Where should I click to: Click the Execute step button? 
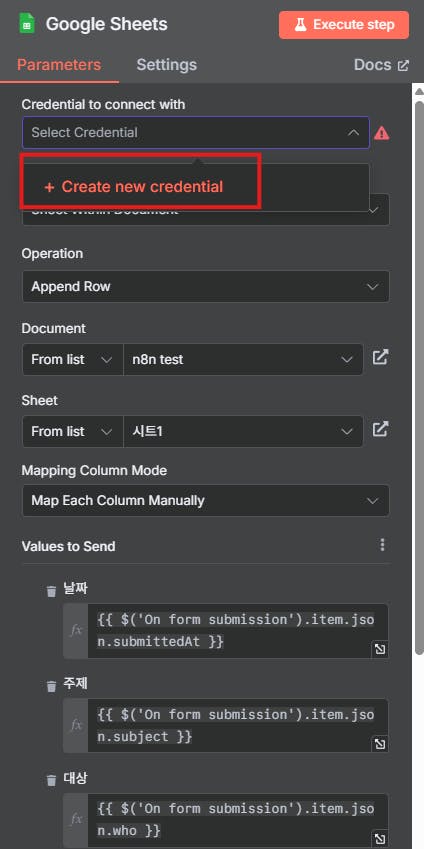pyautogui.click(x=344, y=25)
